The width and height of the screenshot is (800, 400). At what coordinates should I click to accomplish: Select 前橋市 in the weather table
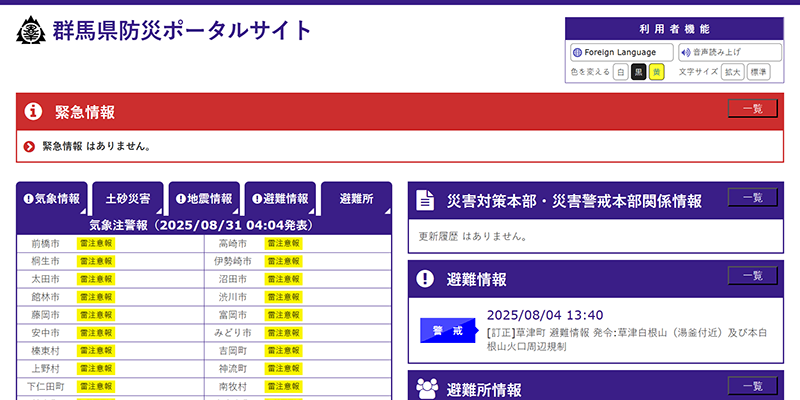click(45, 243)
